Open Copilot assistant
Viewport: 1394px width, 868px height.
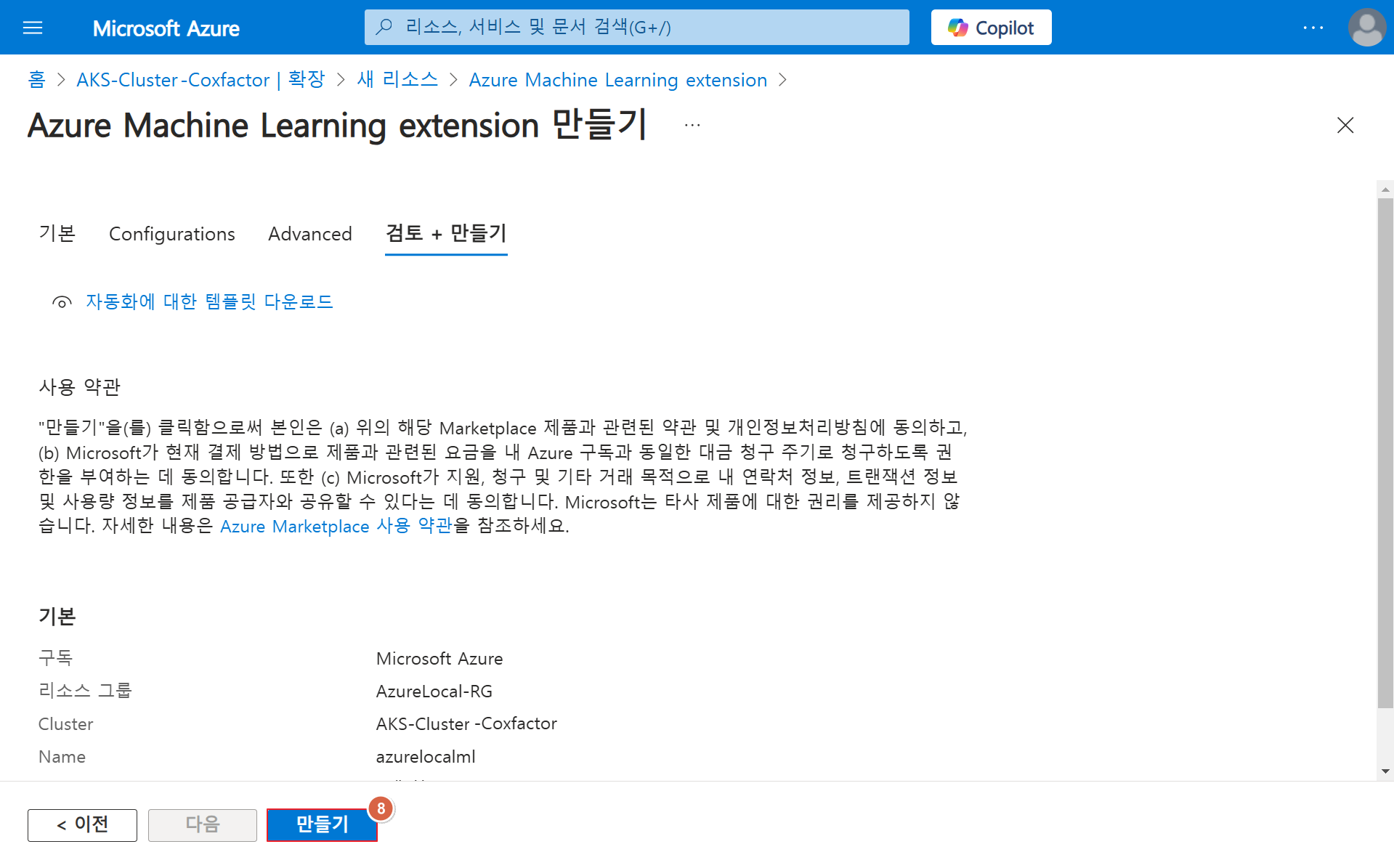point(991,28)
